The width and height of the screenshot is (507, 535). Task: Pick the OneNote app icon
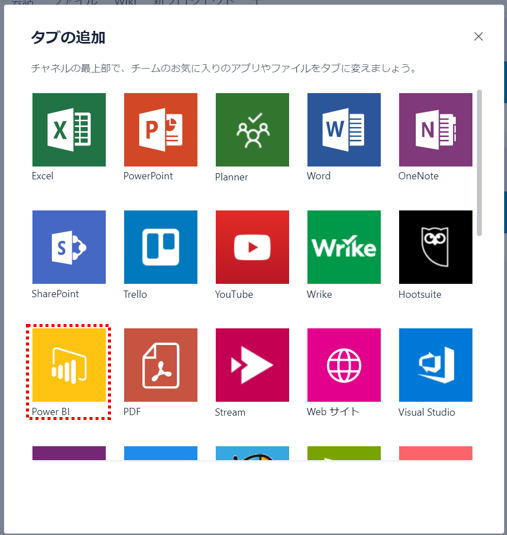pyautogui.click(x=436, y=130)
